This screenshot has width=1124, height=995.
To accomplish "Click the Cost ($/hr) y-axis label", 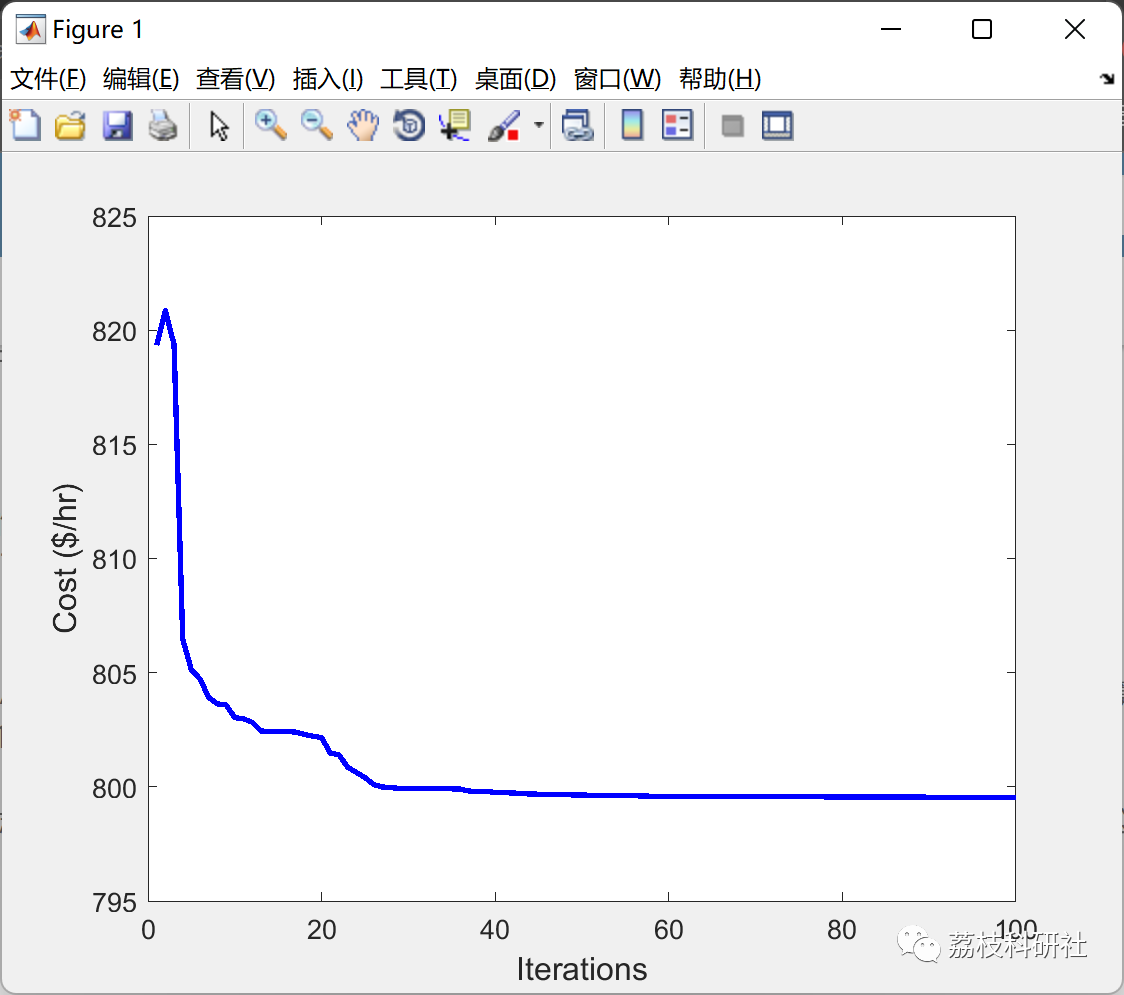I will tap(66, 558).
